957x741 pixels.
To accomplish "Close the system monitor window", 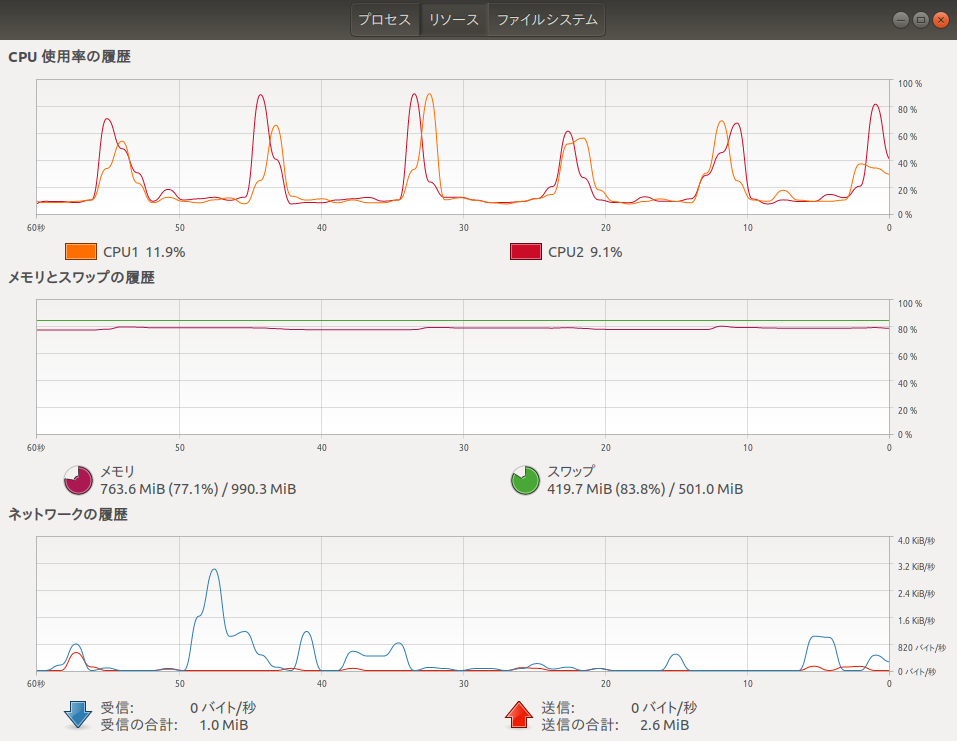I will pyautogui.click(x=940, y=19).
